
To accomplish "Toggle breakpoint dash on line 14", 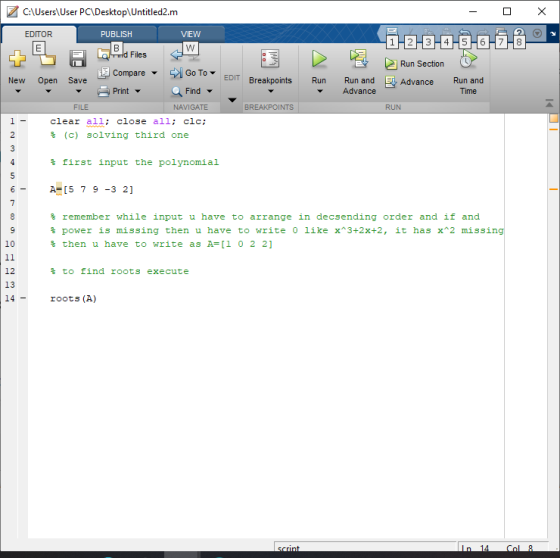I will pos(23,298).
